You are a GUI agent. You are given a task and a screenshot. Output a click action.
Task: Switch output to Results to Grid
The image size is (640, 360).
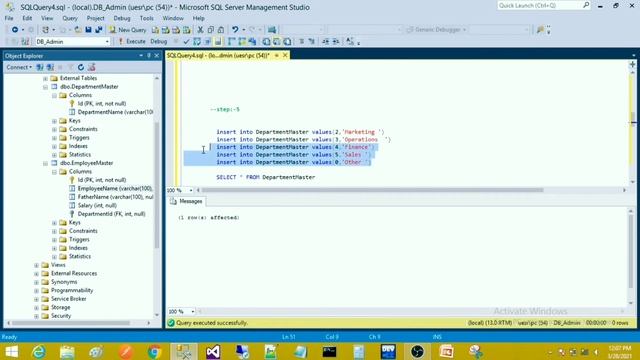click(x=277, y=42)
